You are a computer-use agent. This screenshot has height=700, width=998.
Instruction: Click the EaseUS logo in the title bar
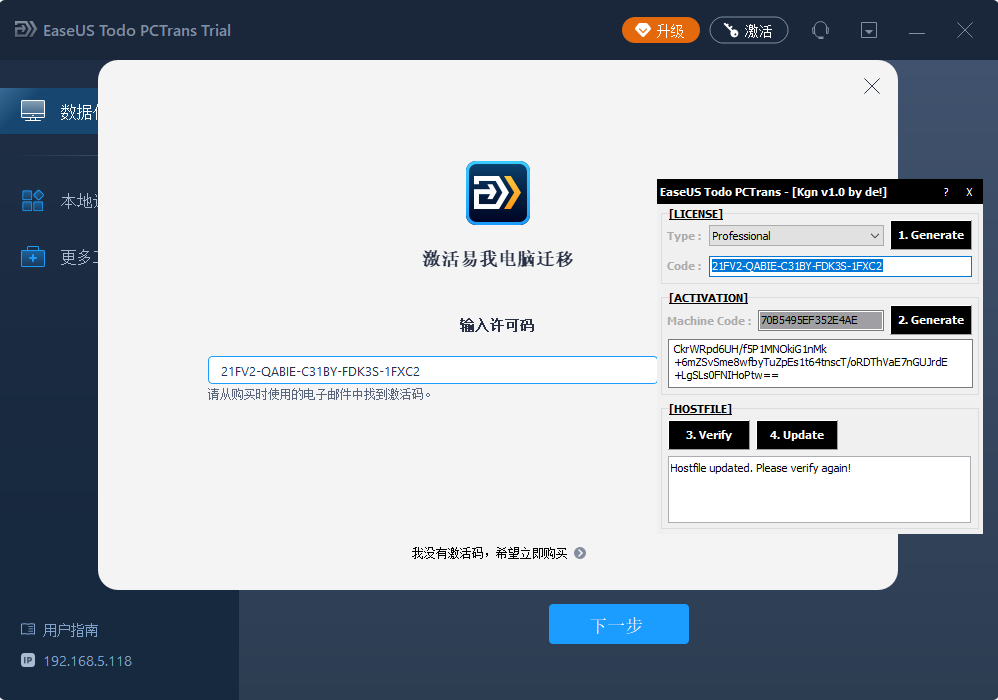coord(25,29)
